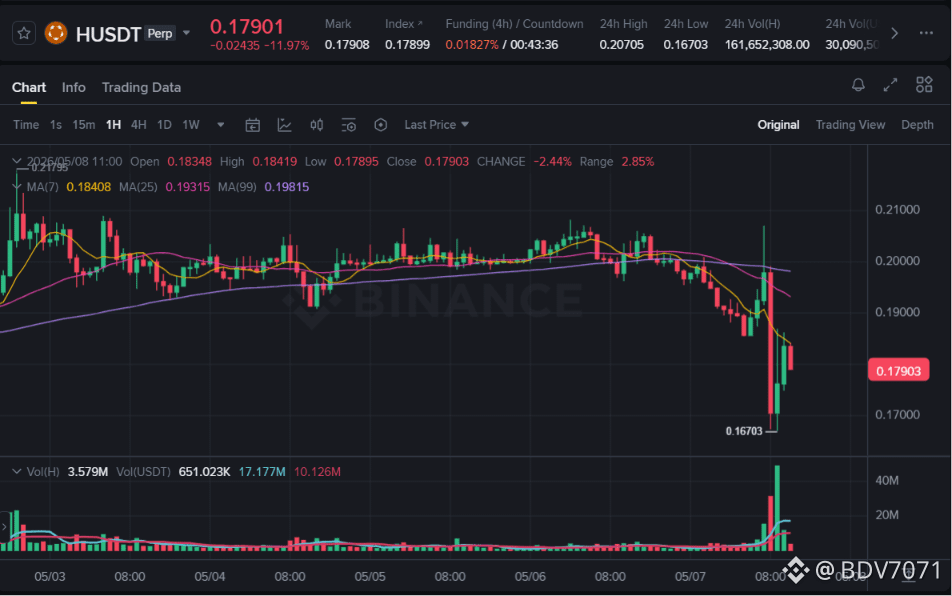Expand more time intervals dropdown
The image size is (952, 596).
tap(220, 125)
